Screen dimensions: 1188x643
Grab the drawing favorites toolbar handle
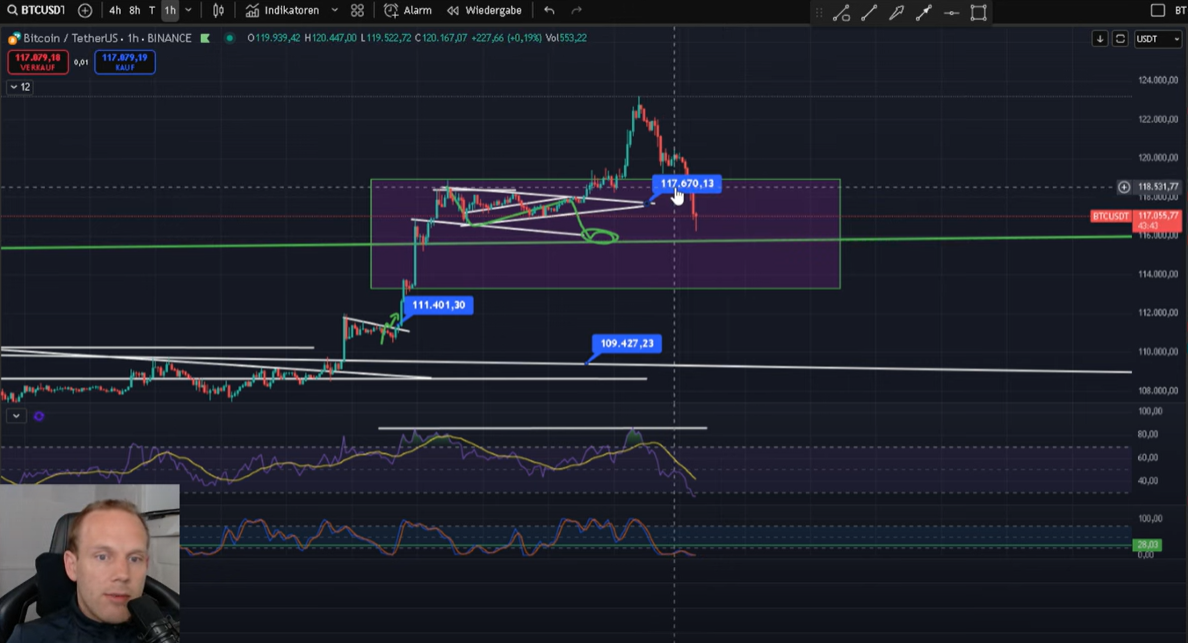tap(819, 12)
